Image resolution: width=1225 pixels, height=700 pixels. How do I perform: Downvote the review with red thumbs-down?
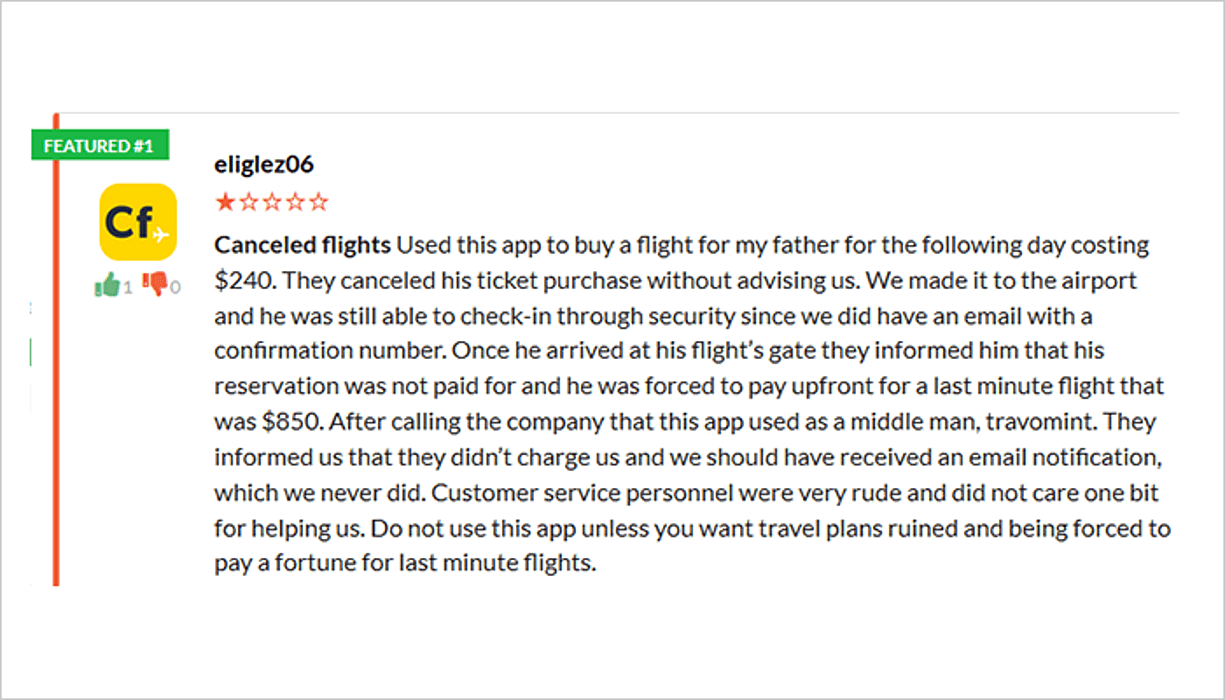point(155,285)
